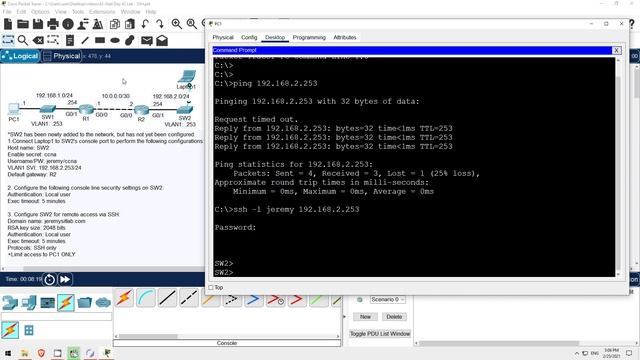Click the Fast Forward Time button

tap(64, 280)
